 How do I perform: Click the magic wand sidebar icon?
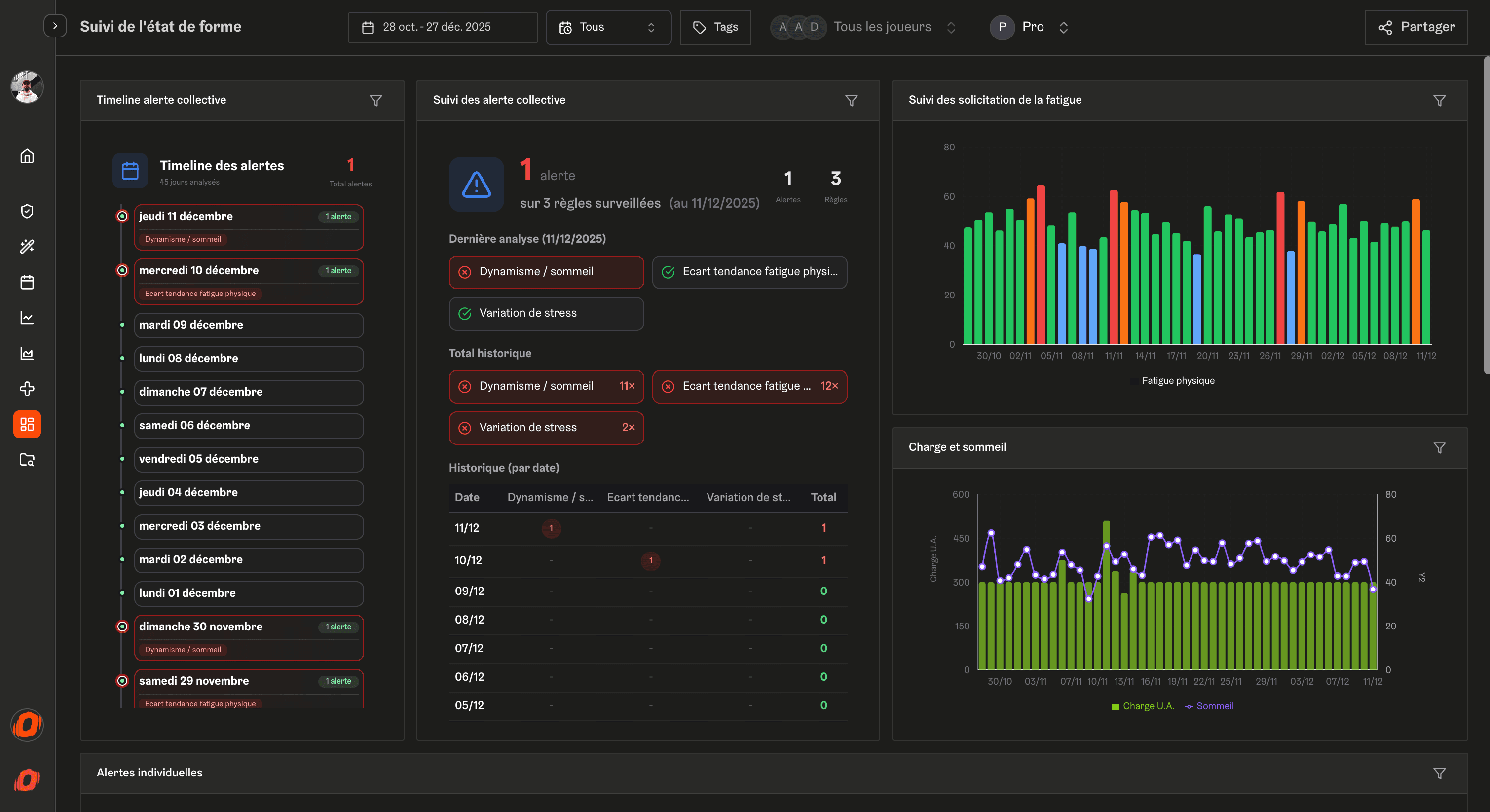click(27, 246)
